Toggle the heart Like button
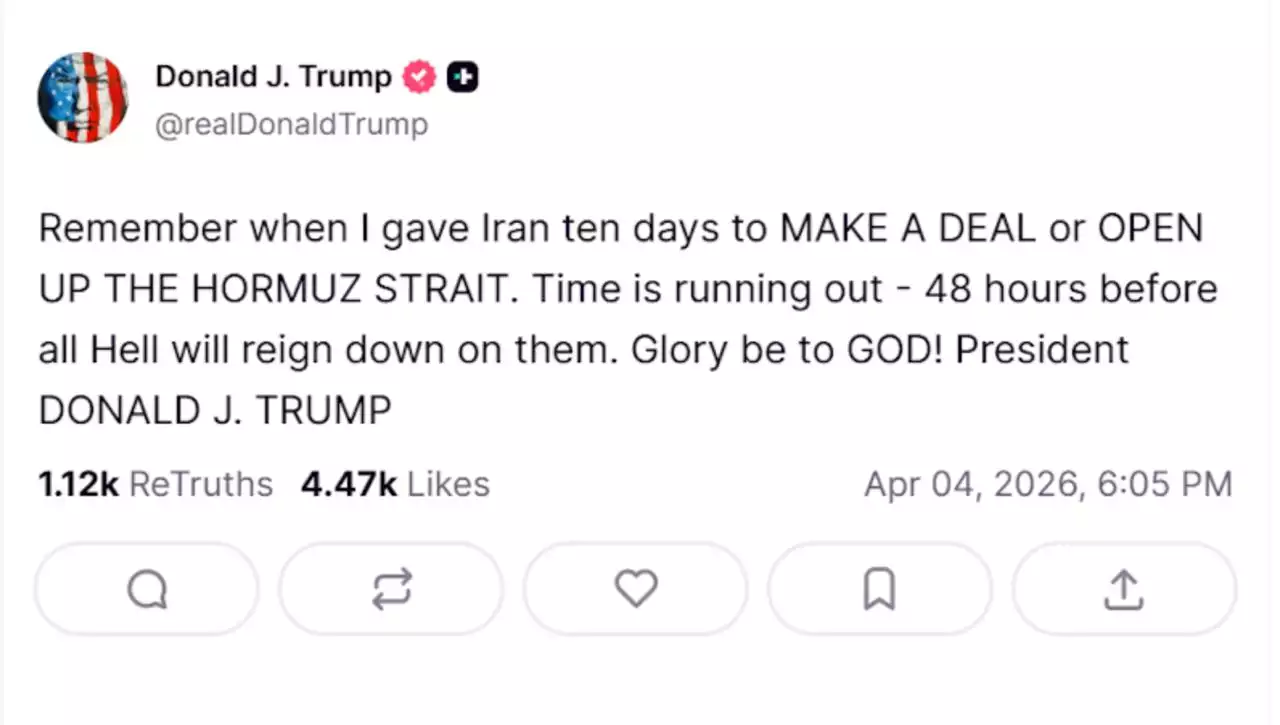 tap(635, 590)
